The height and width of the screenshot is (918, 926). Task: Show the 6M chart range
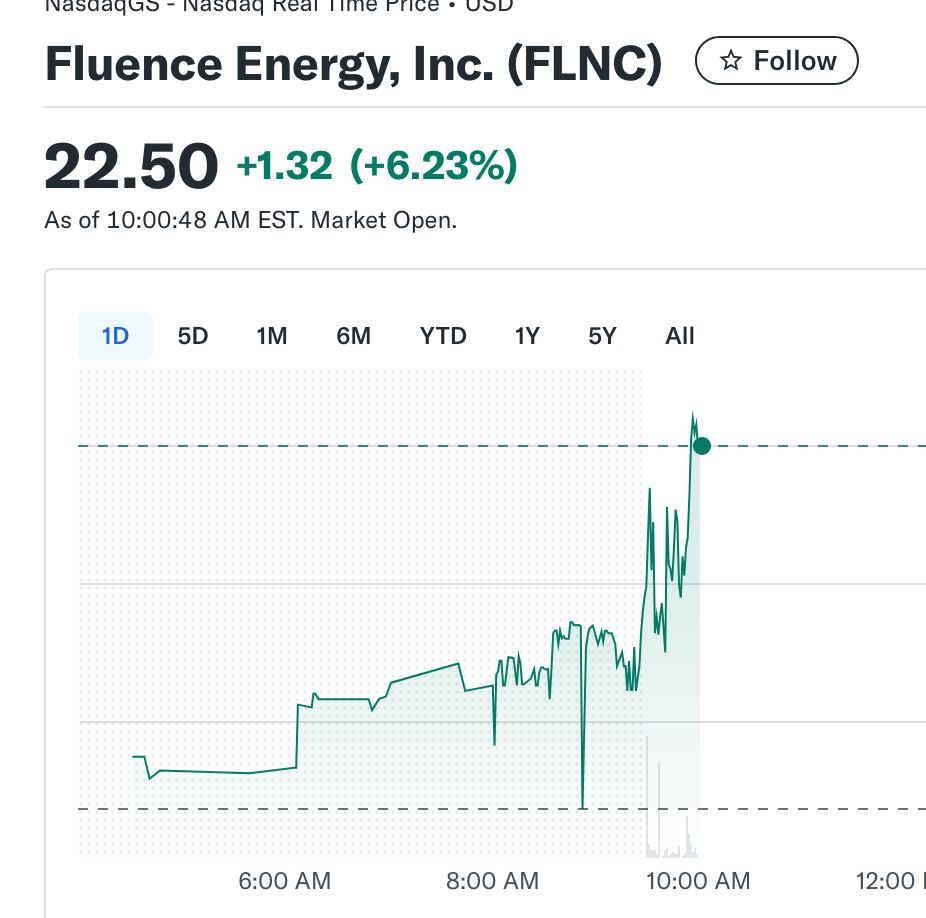pyautogui.click(x=353, y=336)
